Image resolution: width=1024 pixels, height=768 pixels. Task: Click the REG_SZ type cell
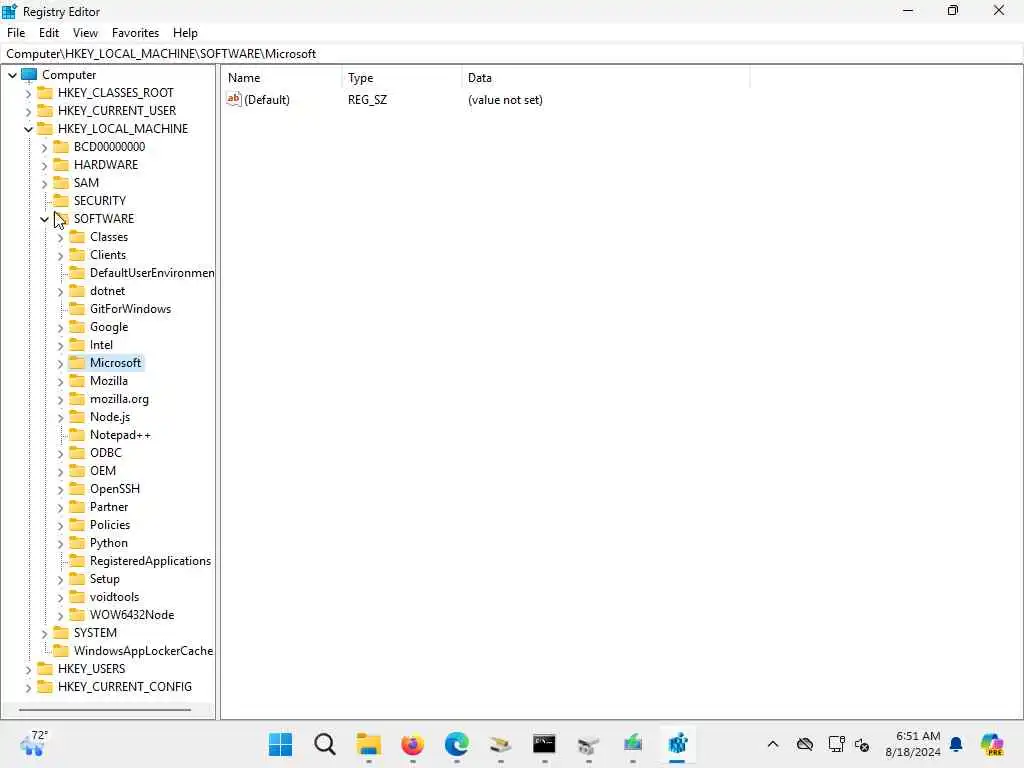tap(367, 100)
